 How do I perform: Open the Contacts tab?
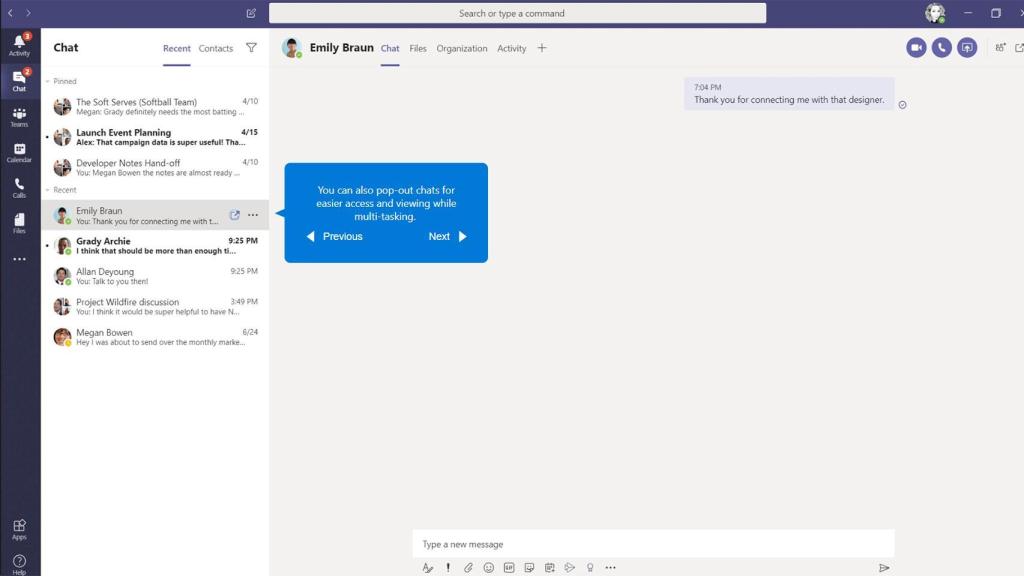click(x=215, y=47)
